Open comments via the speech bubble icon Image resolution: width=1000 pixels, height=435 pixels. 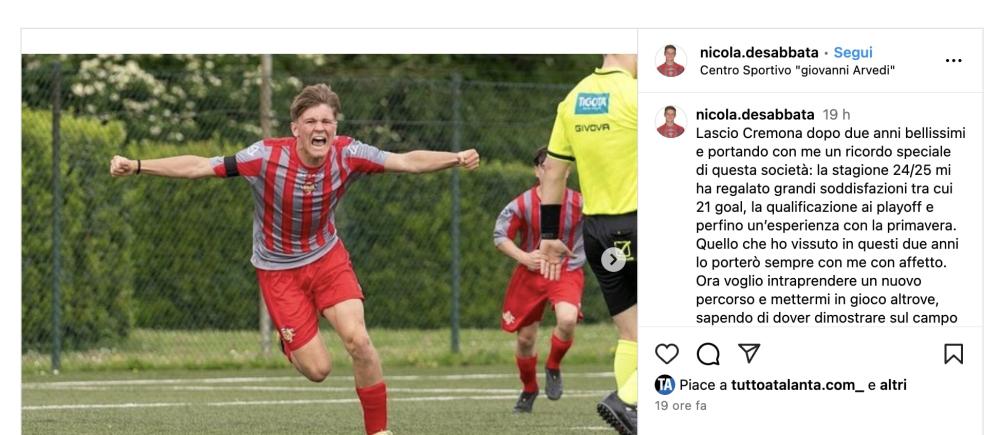708,353
